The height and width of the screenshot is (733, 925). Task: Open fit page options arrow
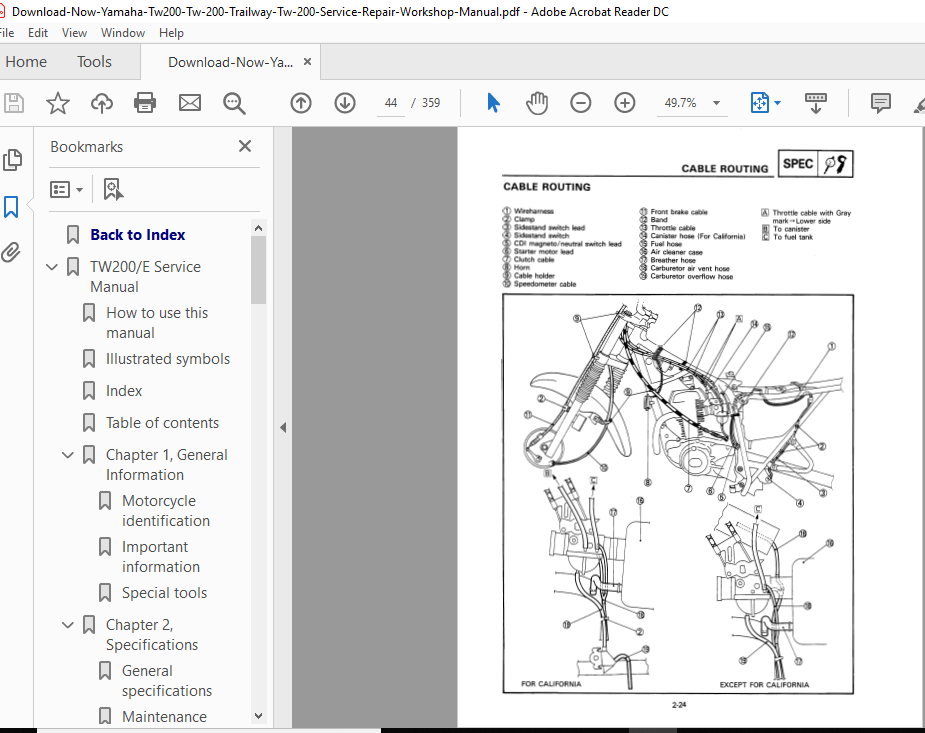click(778, 103)
